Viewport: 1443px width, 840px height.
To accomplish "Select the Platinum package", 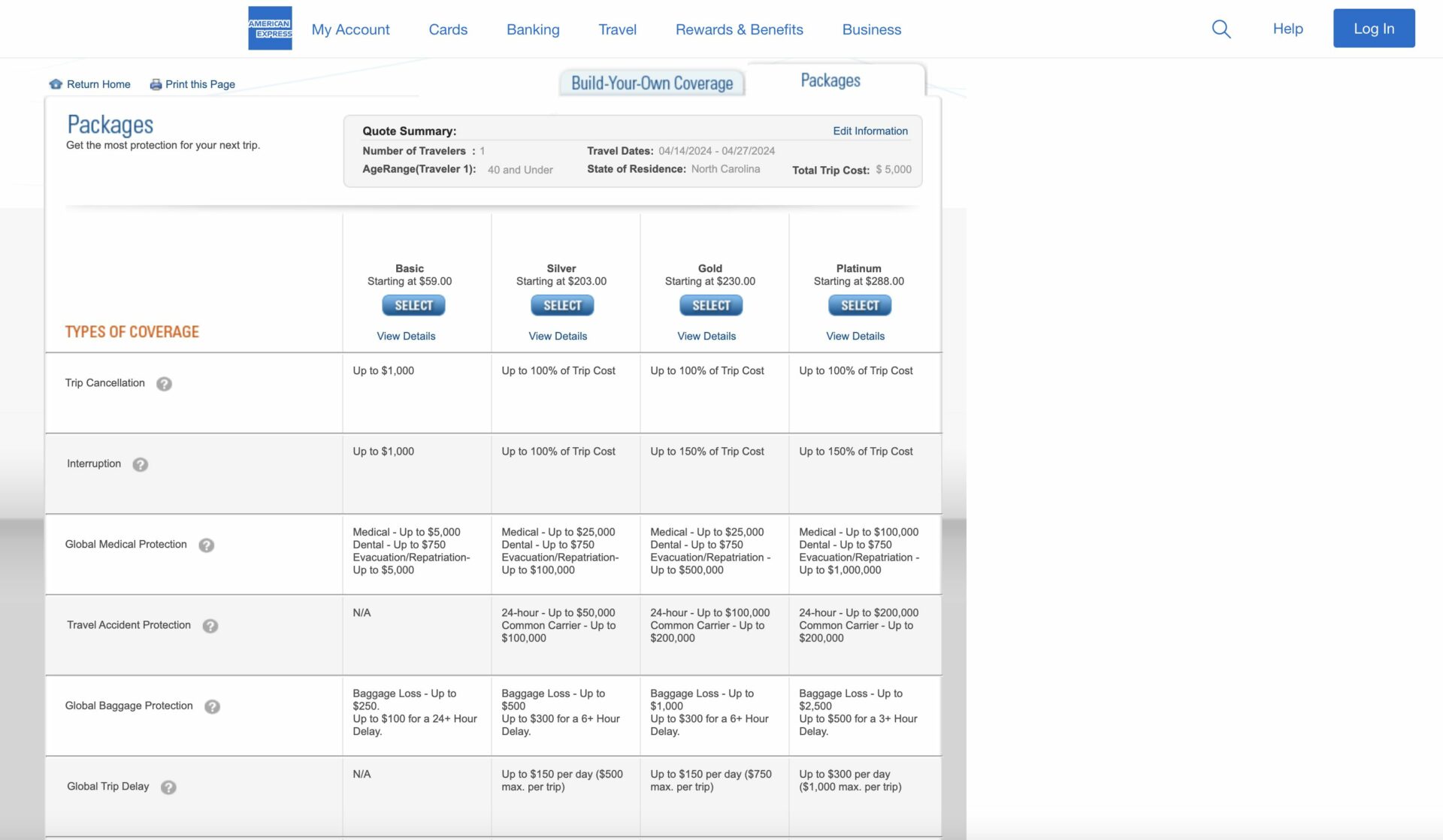I will (x=859, y=306).
